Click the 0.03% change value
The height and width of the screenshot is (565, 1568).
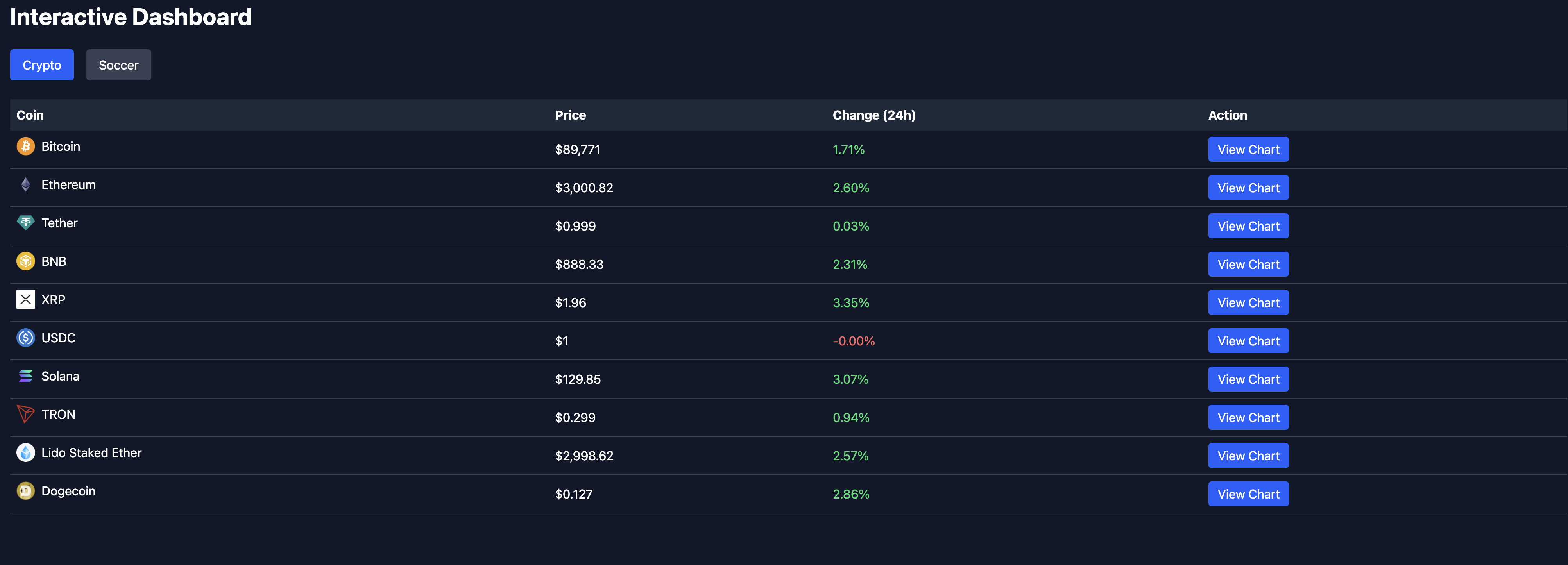851,227
